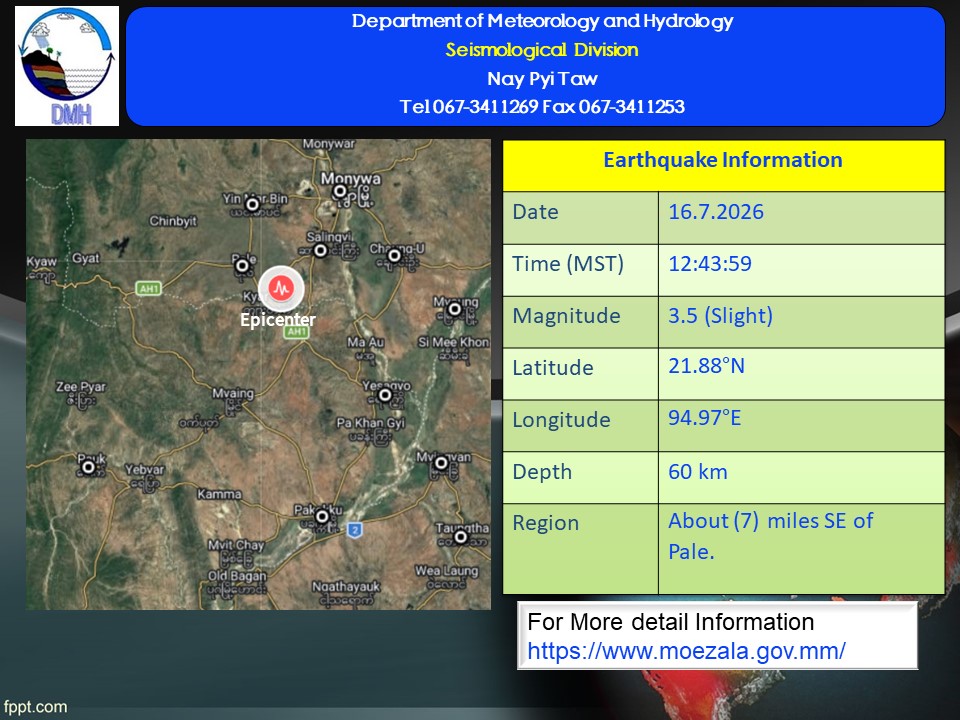Click the Myingyan town marker
Viewport: 960px width, 720px height.
[x=441, y=463]
